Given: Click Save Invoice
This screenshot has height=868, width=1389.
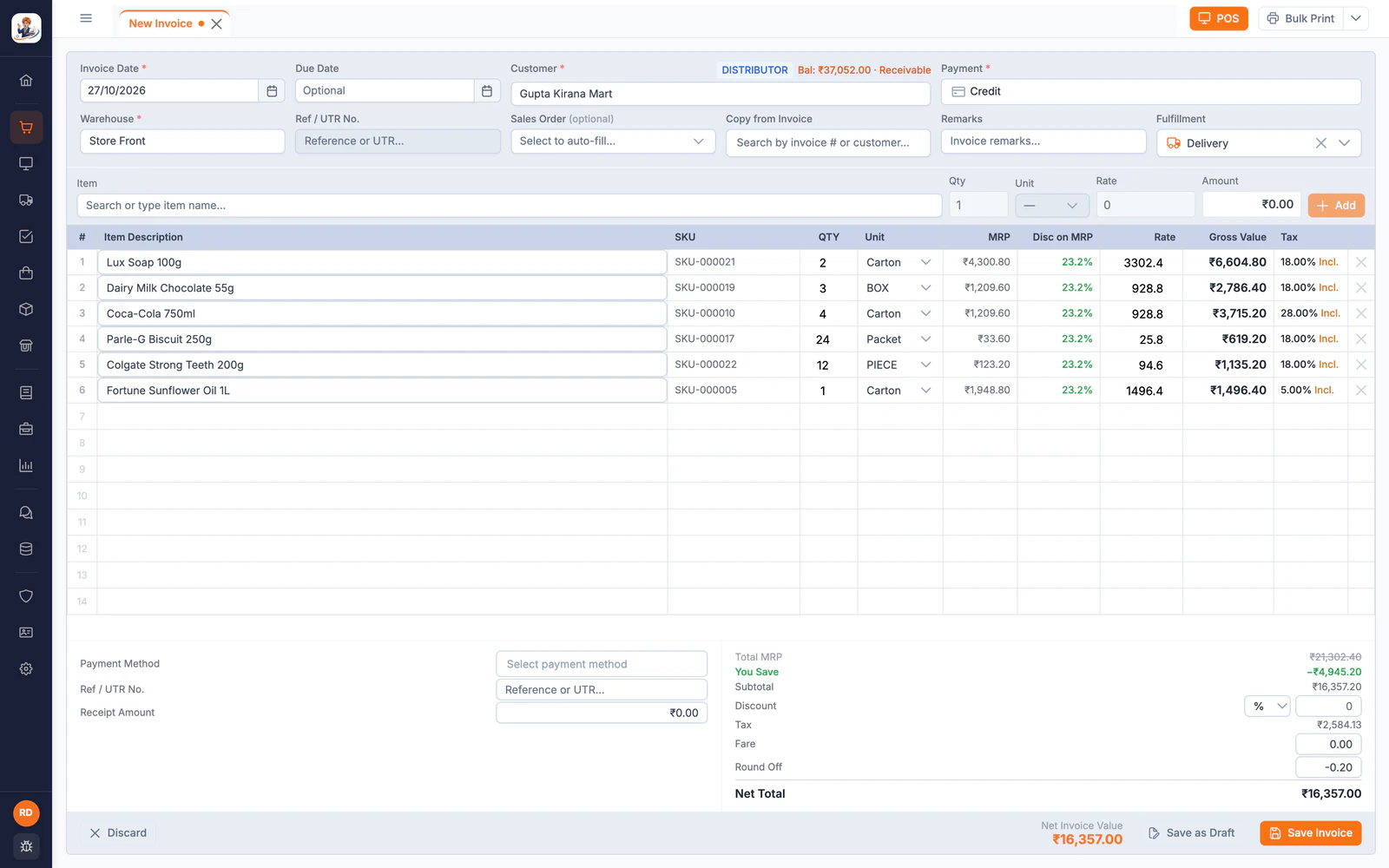Looking at the screenshot, I should click(1311, 833).
